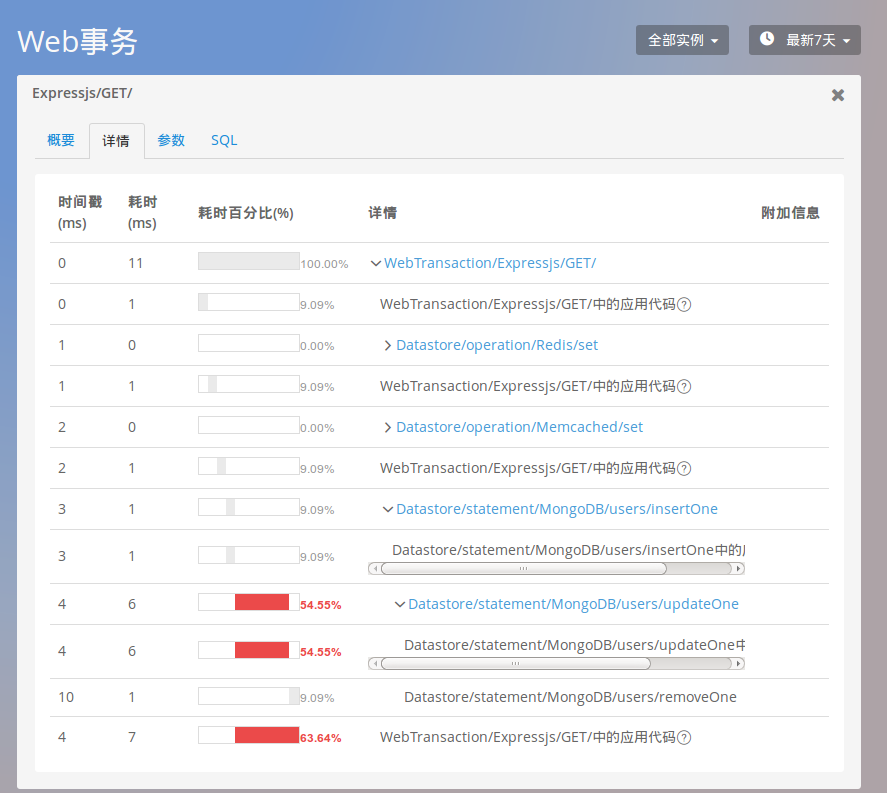Click the 100.00% percentage value
This screenshot has width=887, height=793.
pyautogui.click(x=324, y=264)
